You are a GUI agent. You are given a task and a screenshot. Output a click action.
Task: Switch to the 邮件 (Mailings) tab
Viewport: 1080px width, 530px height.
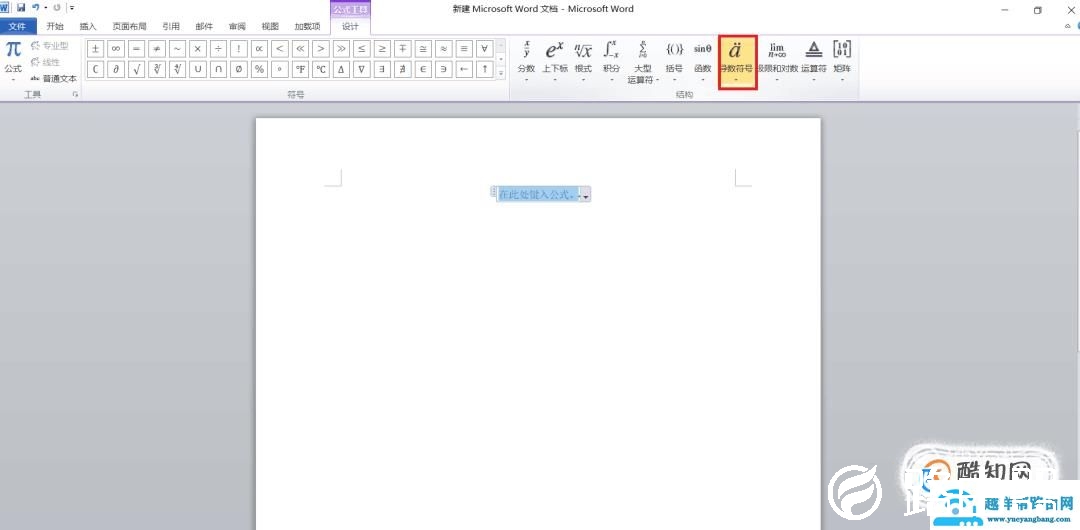point(204,26)
